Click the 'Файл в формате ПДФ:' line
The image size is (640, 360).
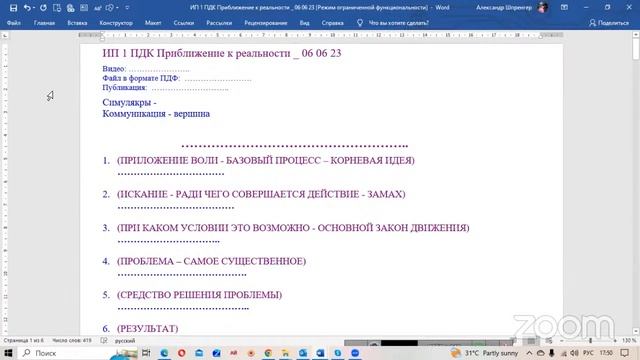(x=177, y=78)
